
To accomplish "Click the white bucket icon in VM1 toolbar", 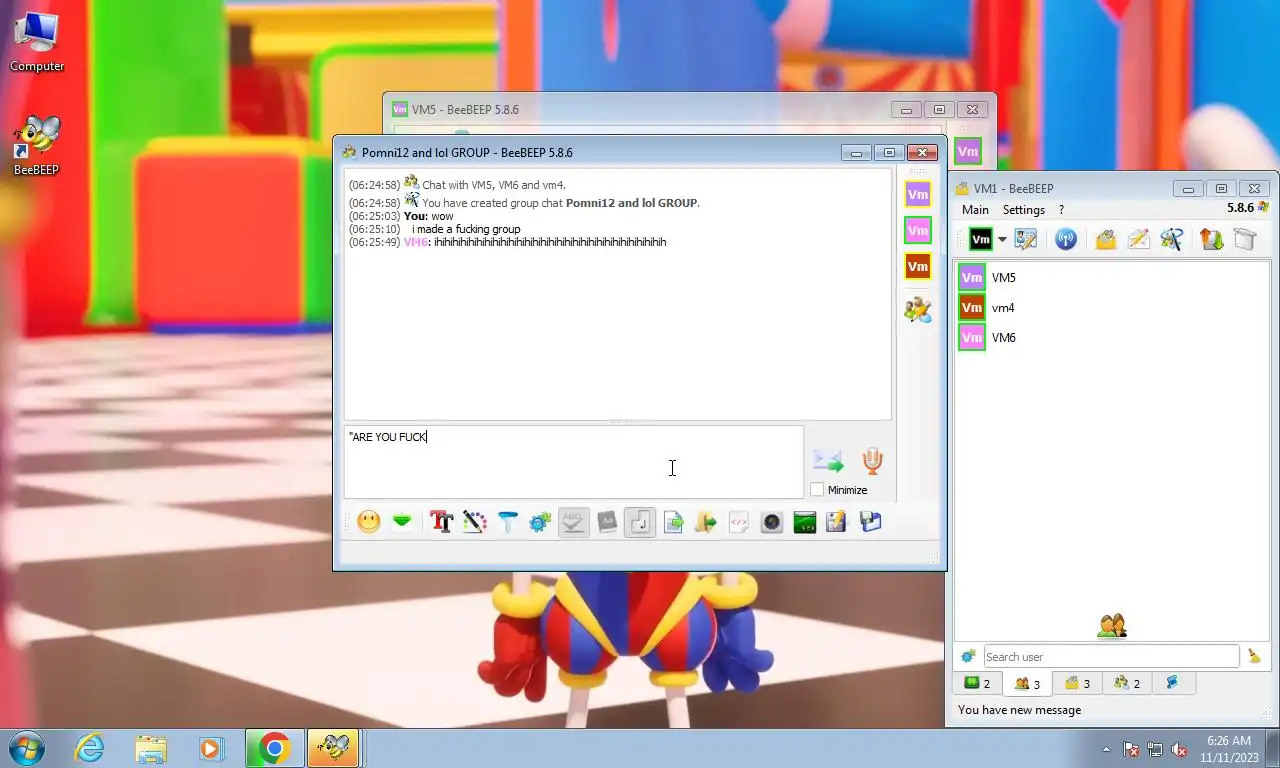I will coord(1244,239).
